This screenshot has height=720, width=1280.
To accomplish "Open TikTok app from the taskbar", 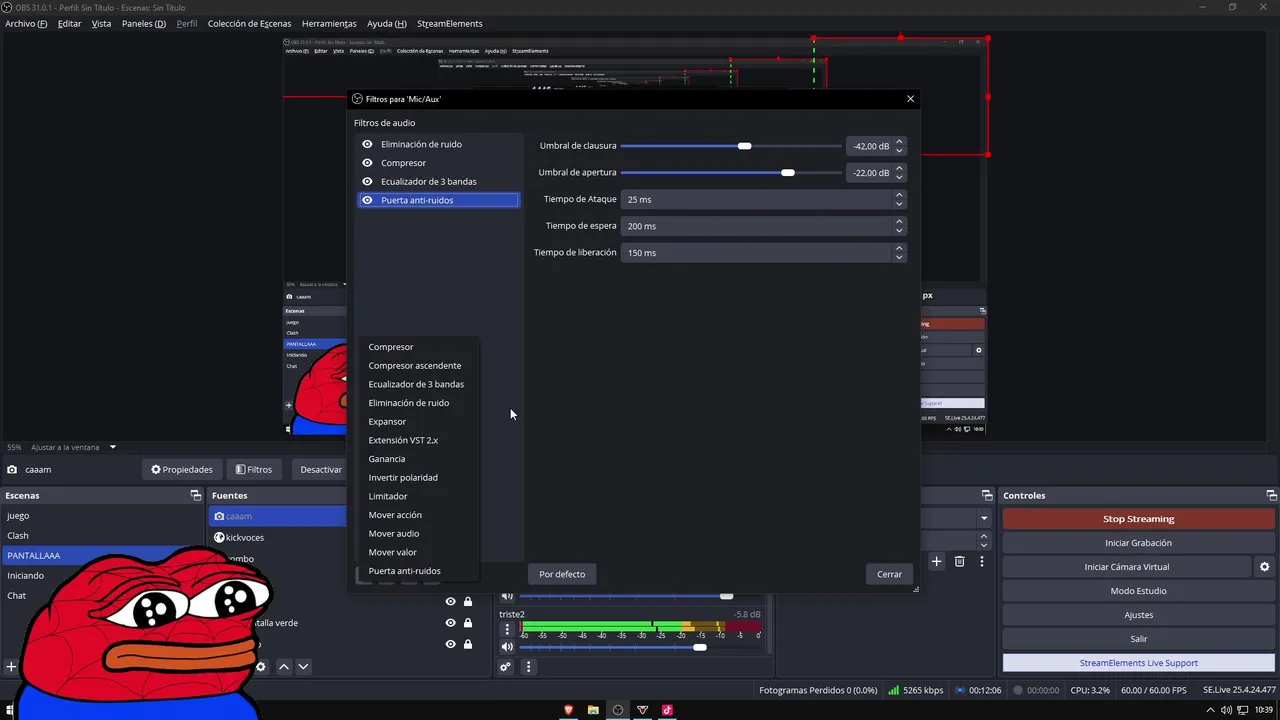I will [x=667, y=710].
